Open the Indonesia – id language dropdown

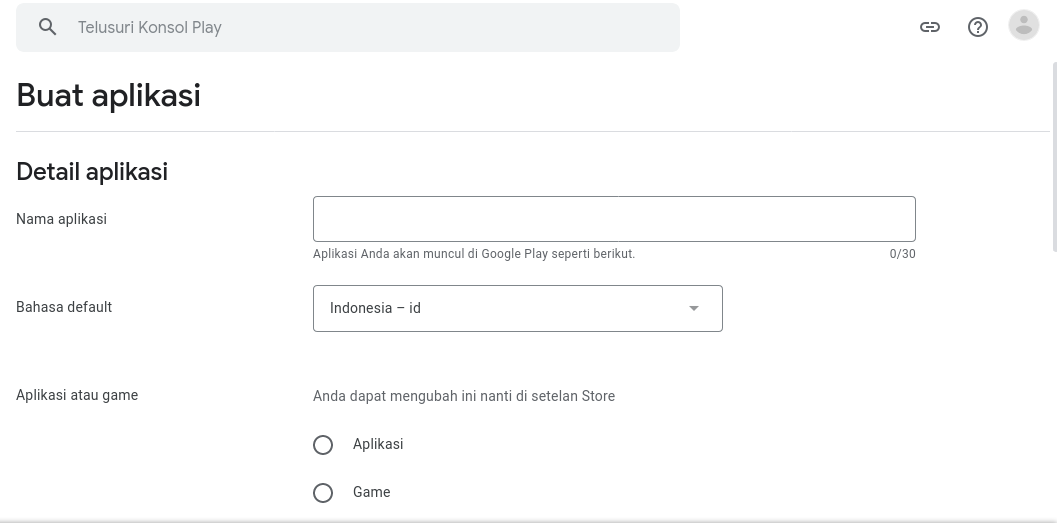pyautogui.click(x=500, y=308)
